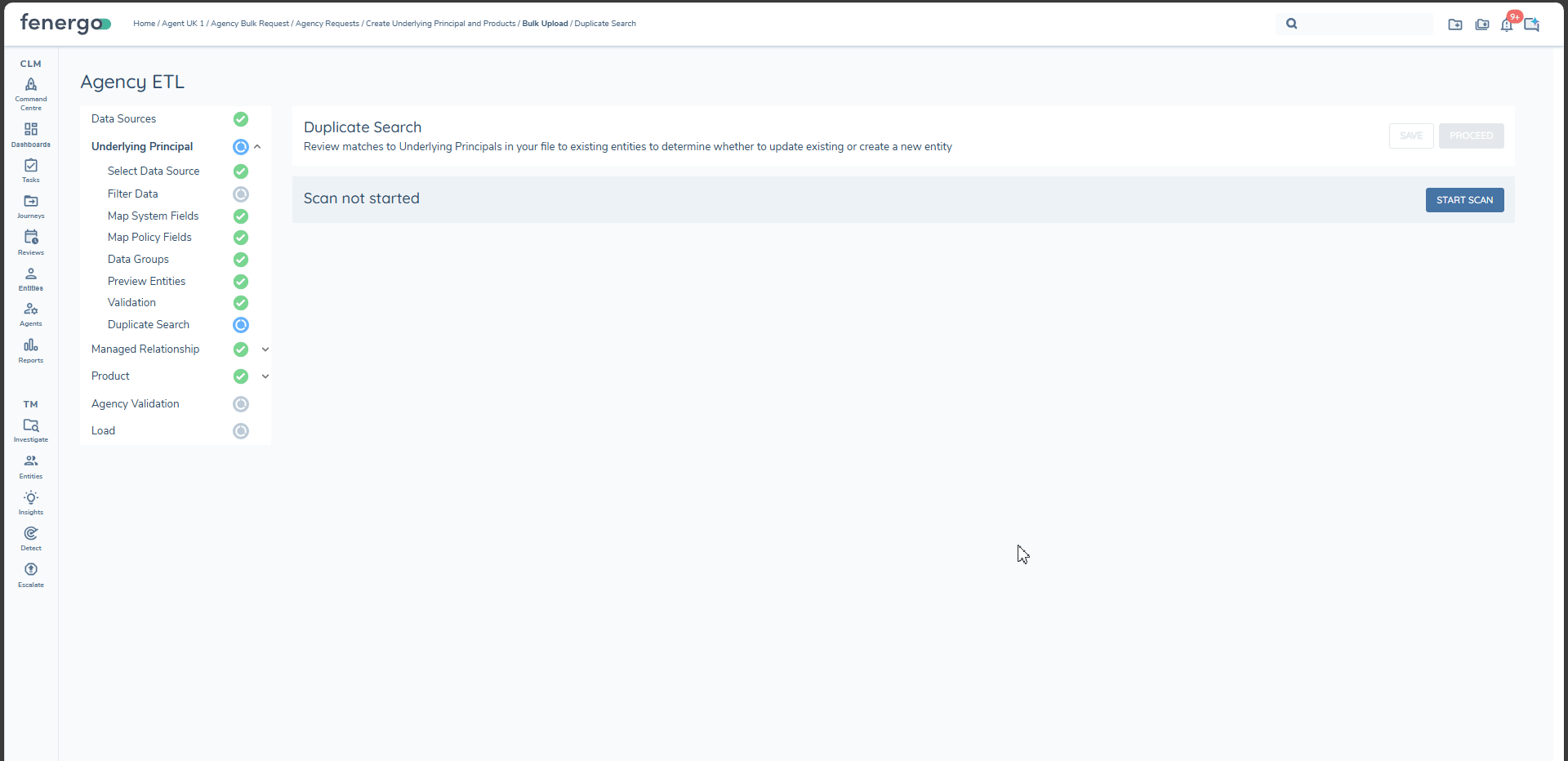The image size is (1568, 761).
Task: Open the Command Centre from sidebar
Action: coord(30,90)
